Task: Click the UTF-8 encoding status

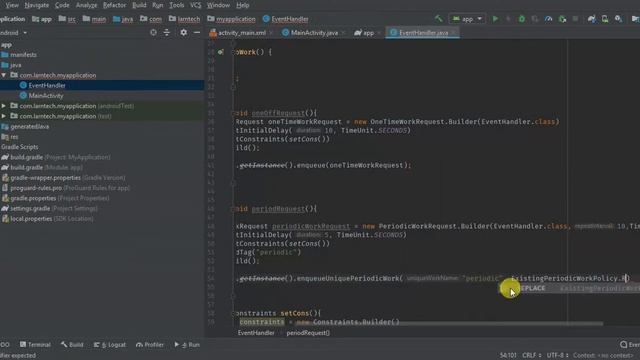Action: point(557,356)
